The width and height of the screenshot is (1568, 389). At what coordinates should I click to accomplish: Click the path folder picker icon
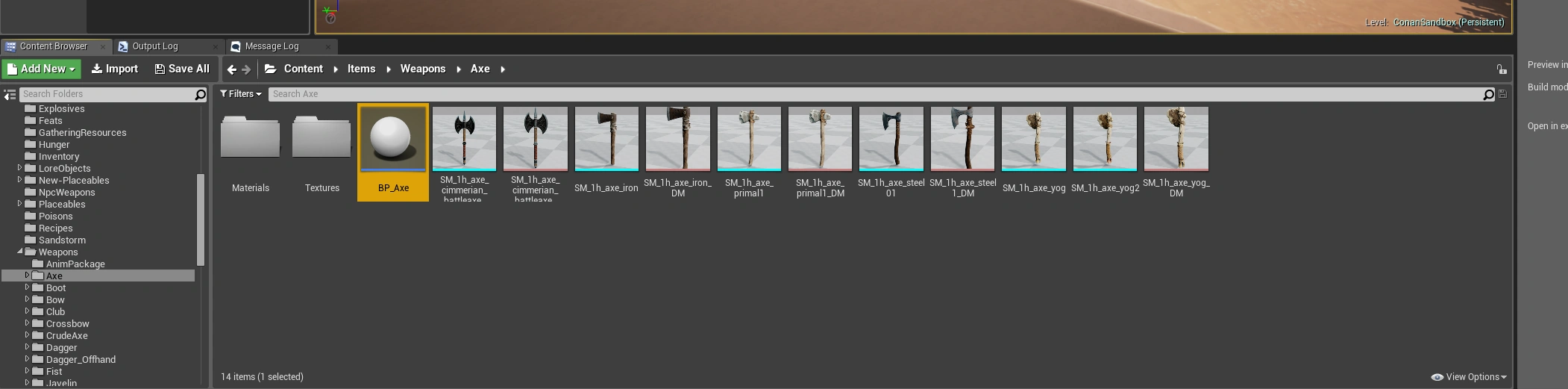click(x=271, y=69)
